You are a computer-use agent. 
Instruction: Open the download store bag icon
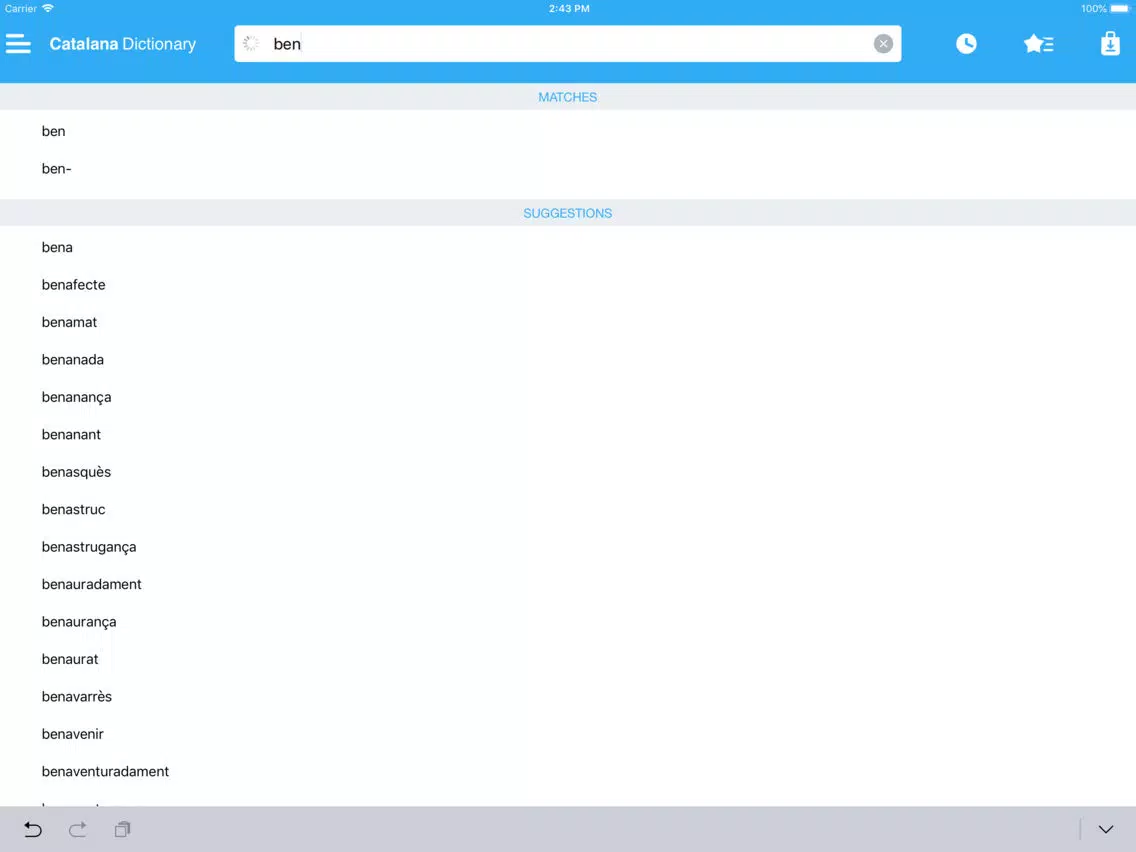point(1110,44)
